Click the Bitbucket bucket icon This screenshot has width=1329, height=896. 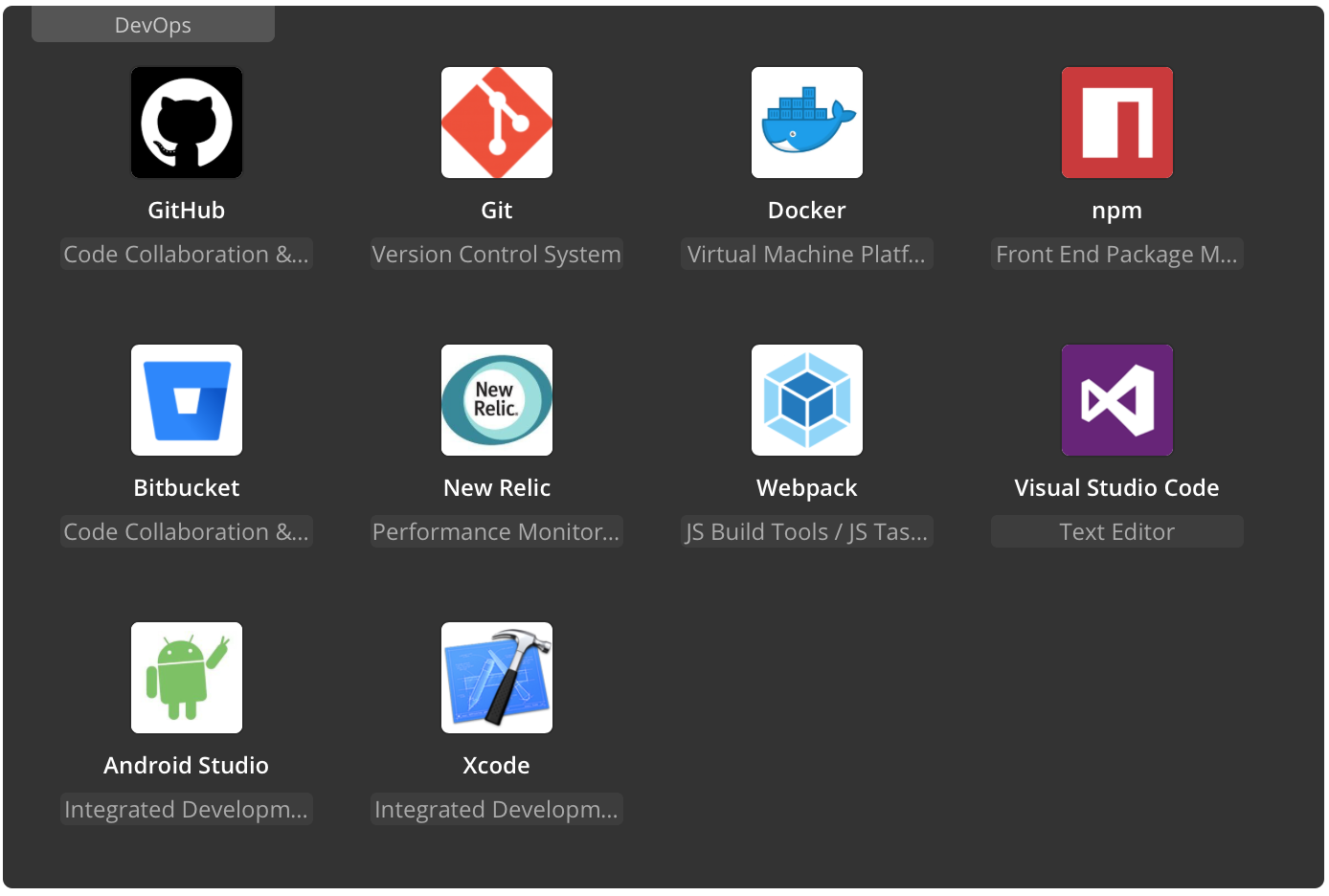187,400
